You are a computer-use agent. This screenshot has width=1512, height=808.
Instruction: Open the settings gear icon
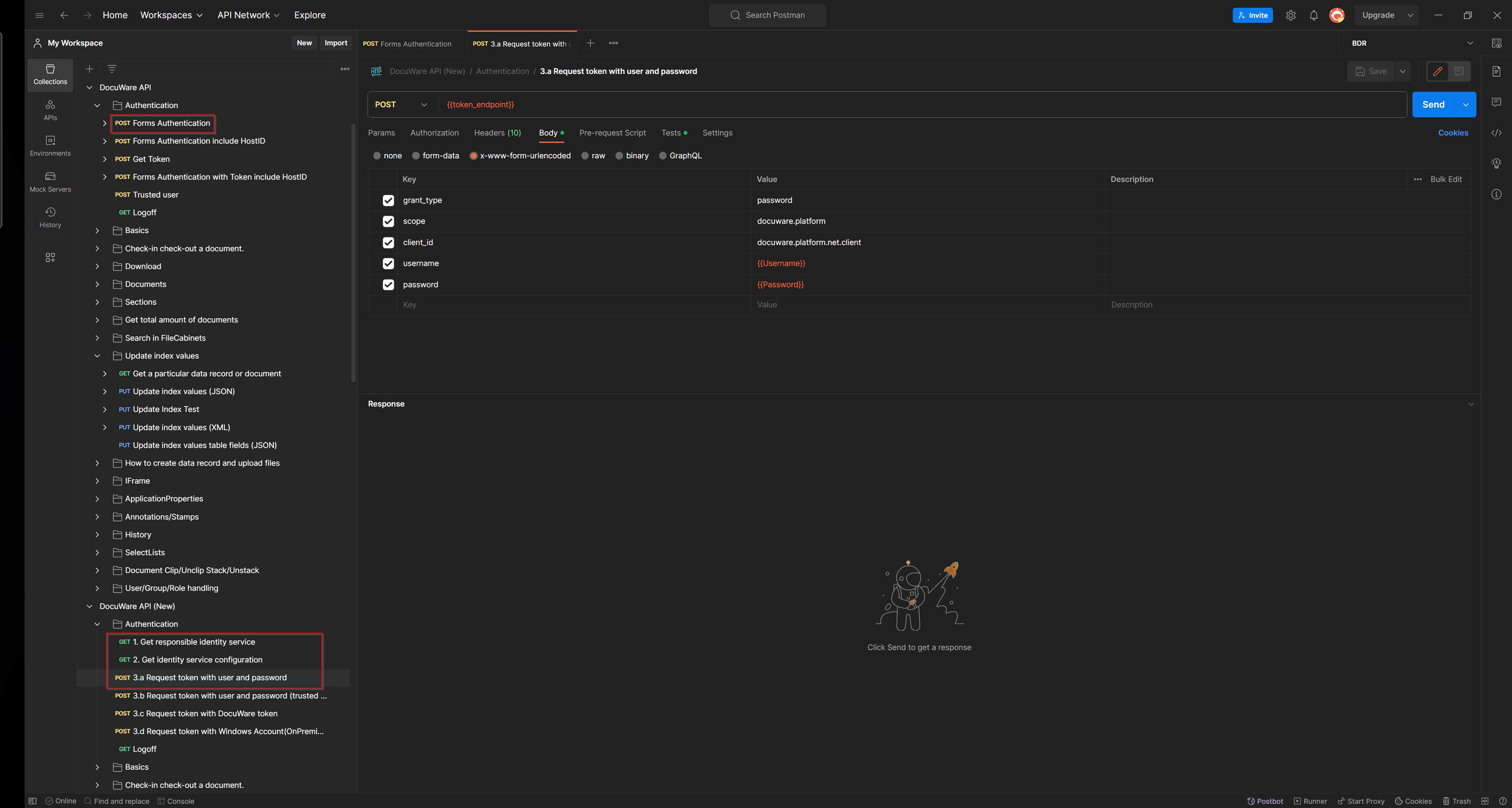1290,15
